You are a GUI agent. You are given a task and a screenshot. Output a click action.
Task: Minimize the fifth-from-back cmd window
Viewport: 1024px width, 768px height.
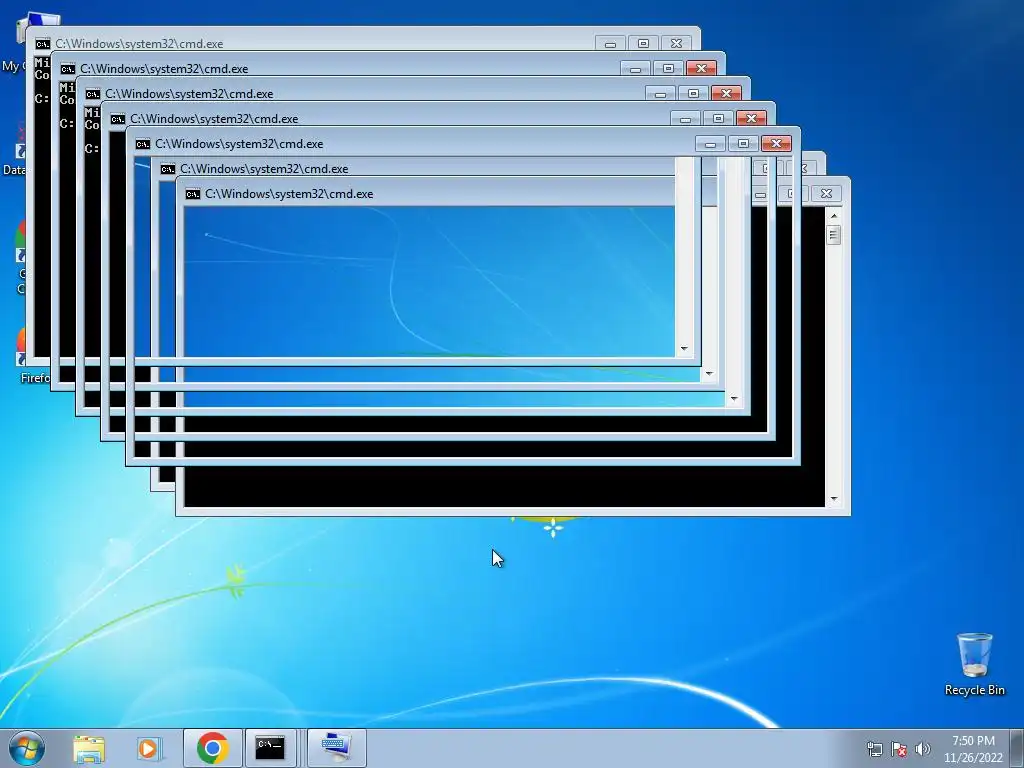pyautogui.click(x=710, y=143)
